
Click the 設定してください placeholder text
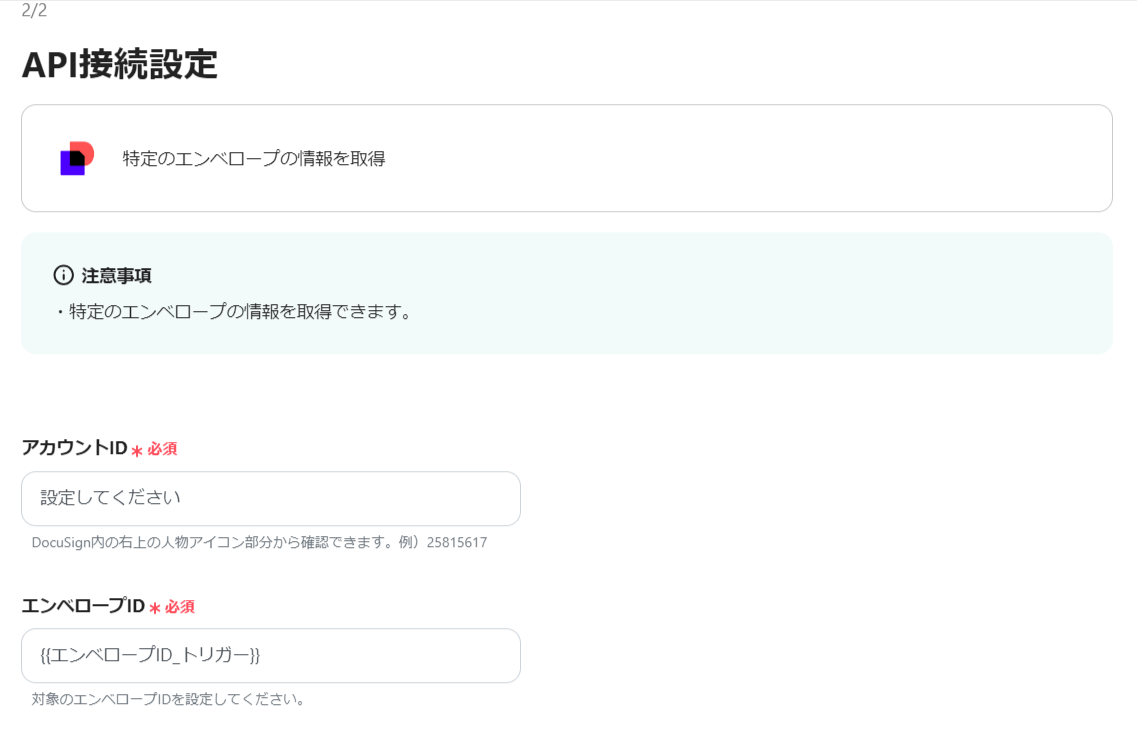click(x=110, y=498)
